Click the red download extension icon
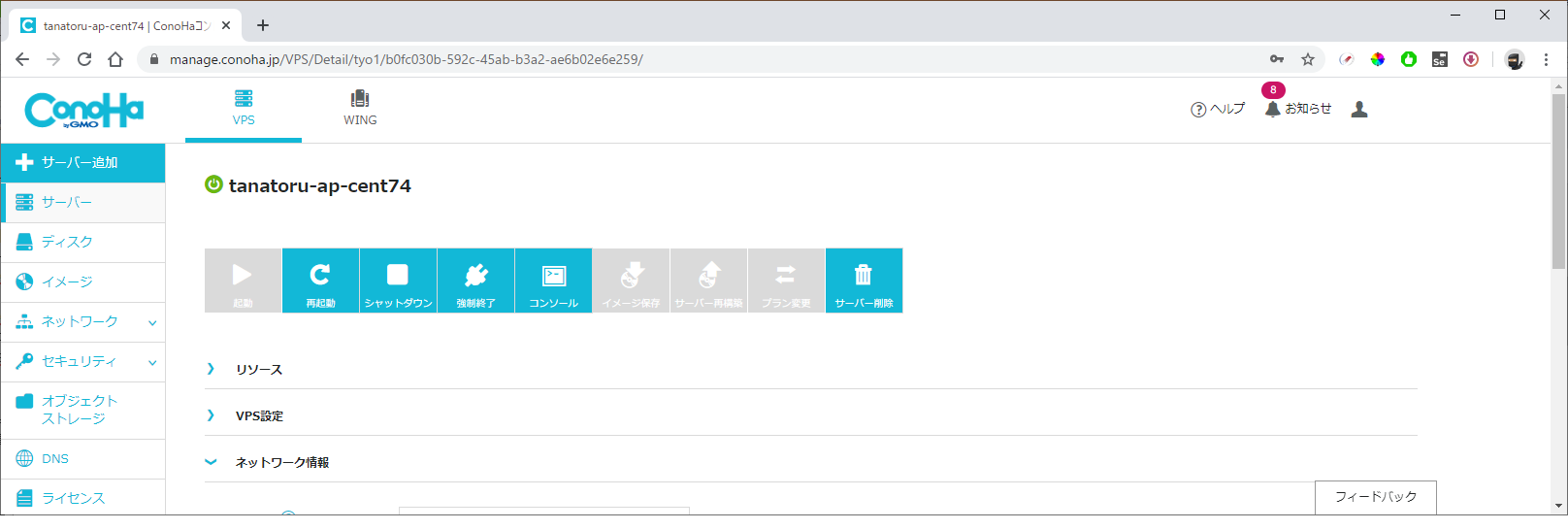1568x530 pixels. pyautogui.click(x=1471, y=59)
